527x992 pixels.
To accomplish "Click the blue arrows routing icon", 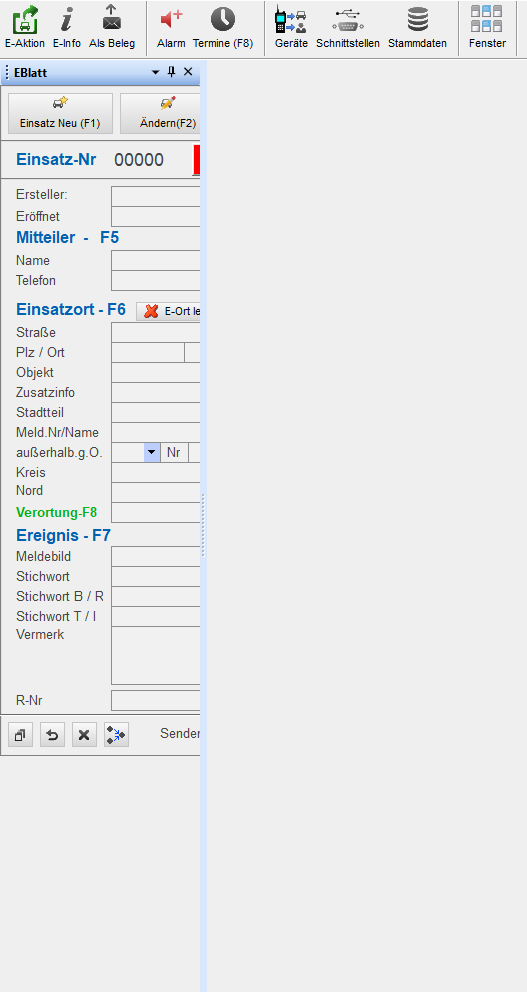I will (116, 735).
